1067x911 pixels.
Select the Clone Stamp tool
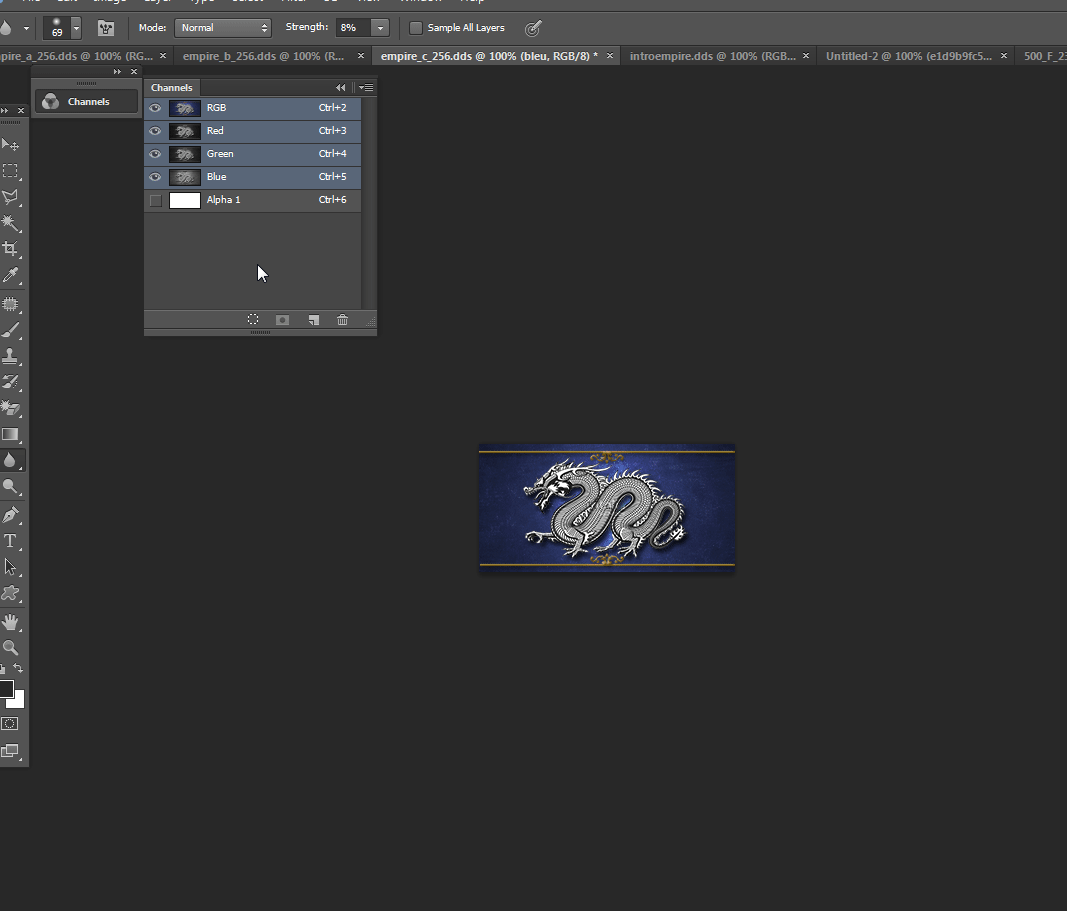click(x=10, y=356)
